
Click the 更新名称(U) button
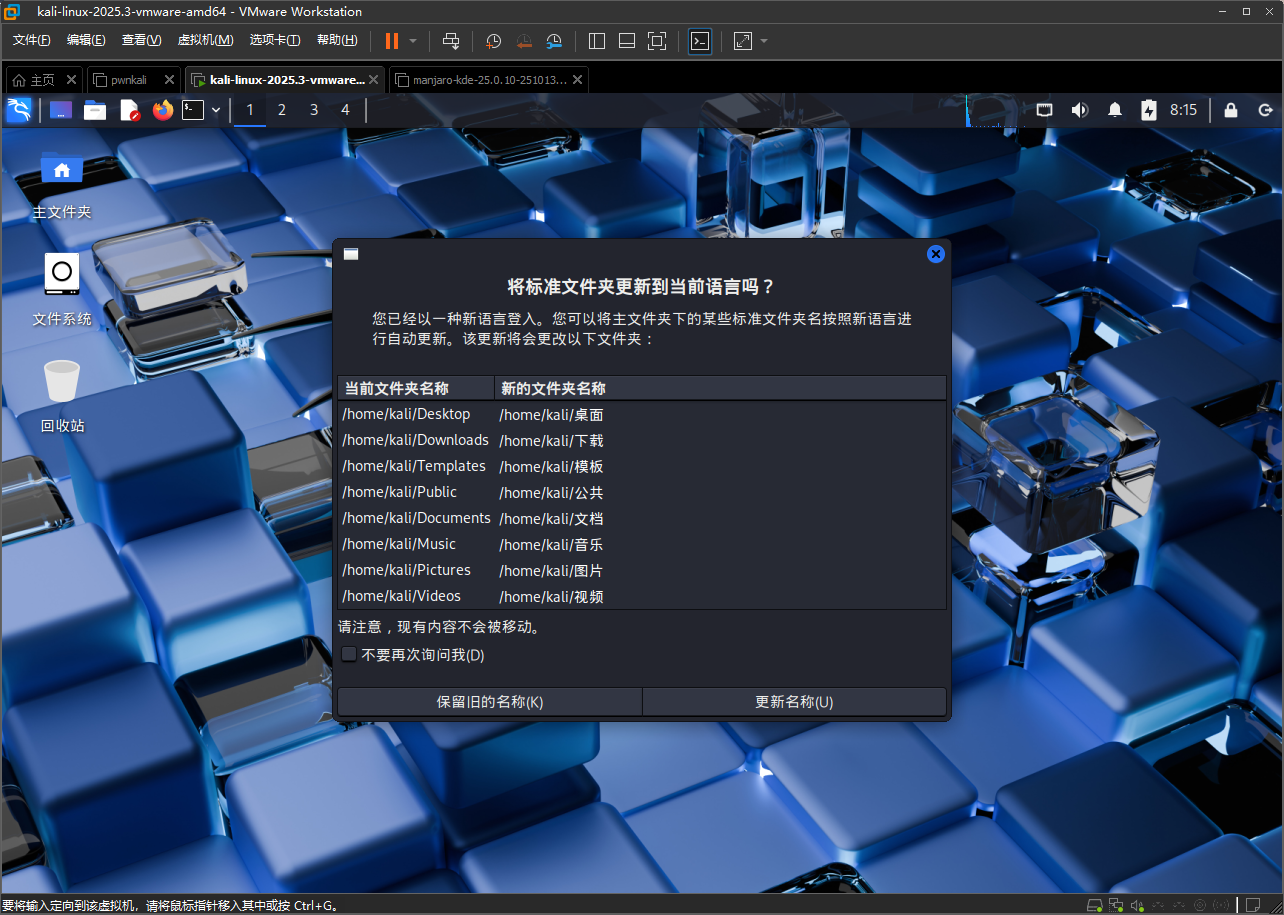(x=794, y=702)
